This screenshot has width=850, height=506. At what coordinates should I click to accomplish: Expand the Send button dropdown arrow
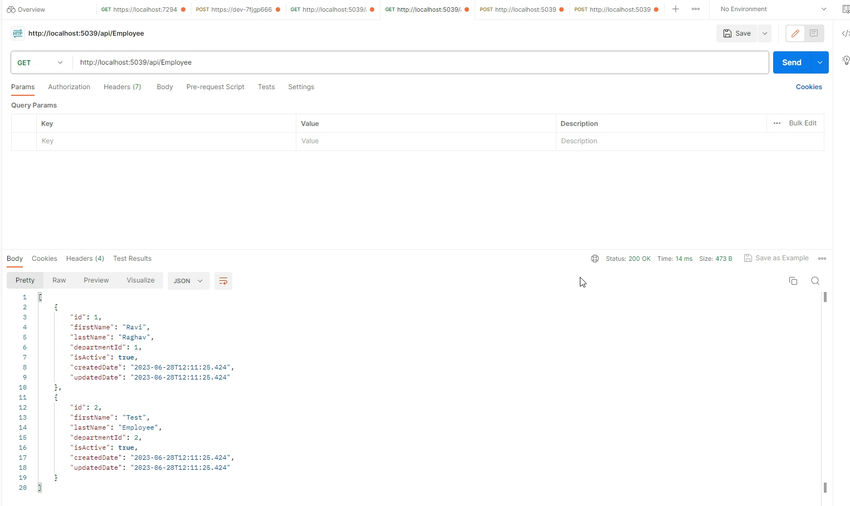pos(820,62)
